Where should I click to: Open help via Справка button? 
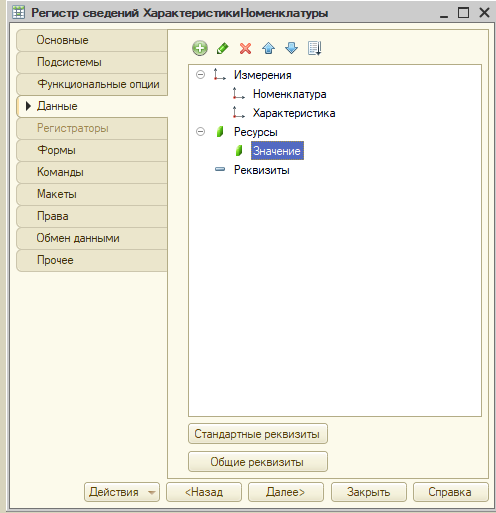point(451,492)
